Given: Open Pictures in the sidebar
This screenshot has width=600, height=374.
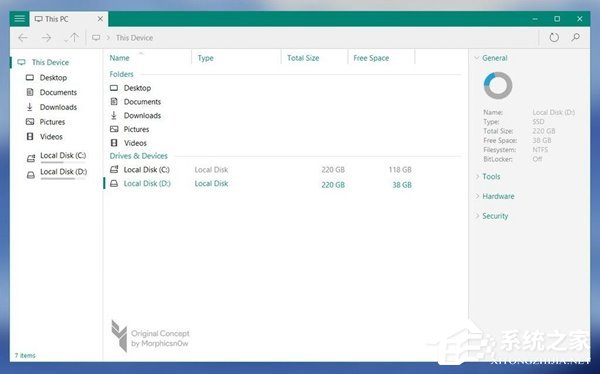Looking at the screenshot, I should click(52, 122).
